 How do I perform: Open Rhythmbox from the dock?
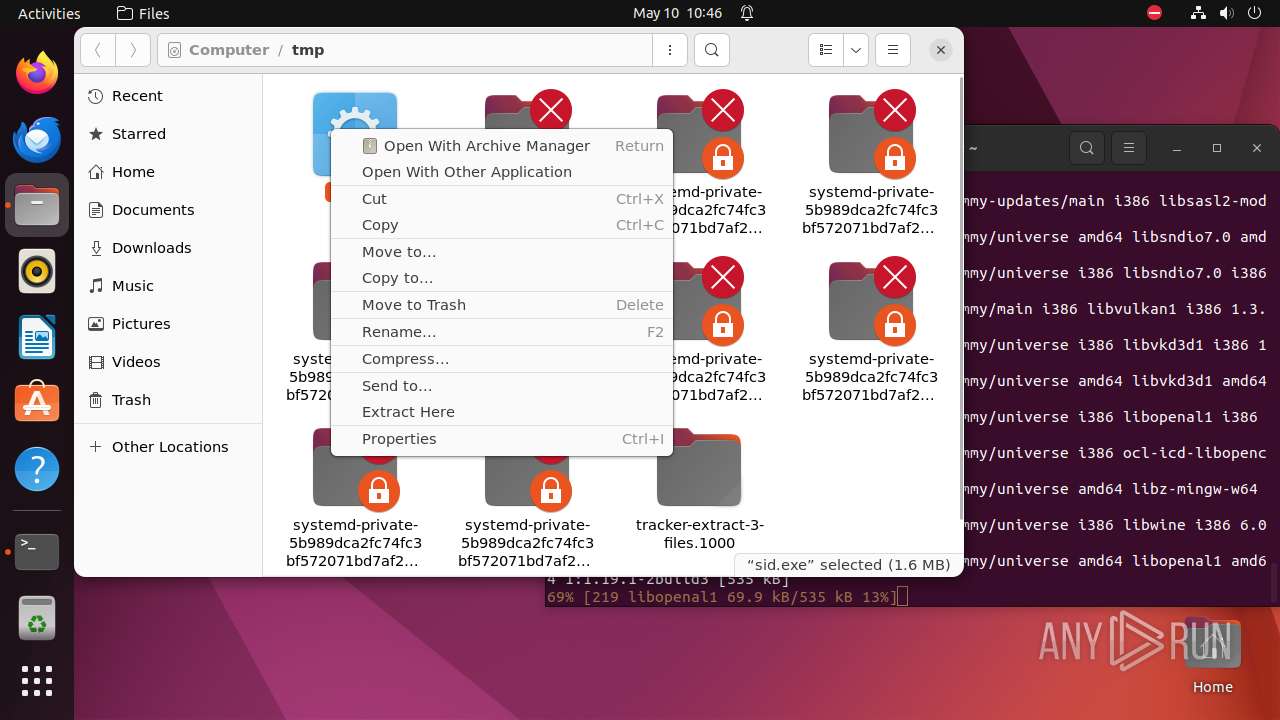[x=37, y=271]
